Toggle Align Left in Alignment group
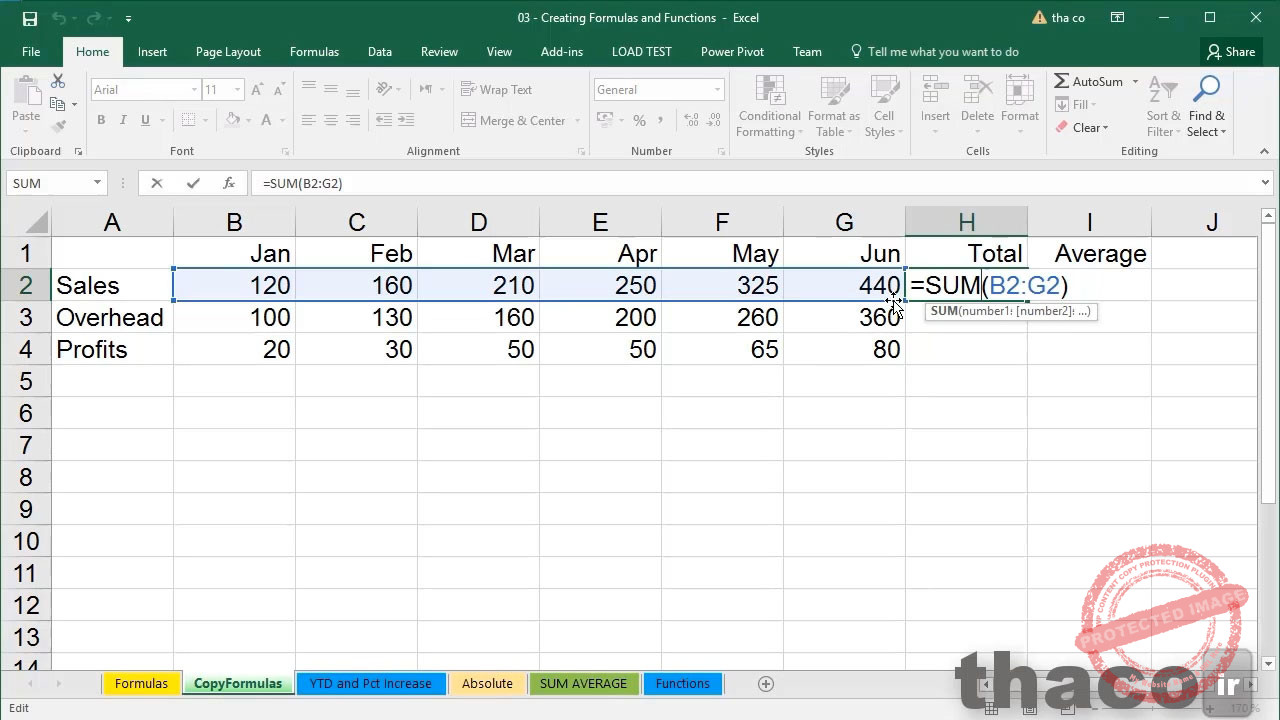The height and width of the screenshot is (720, 1280). pos(309,120)
